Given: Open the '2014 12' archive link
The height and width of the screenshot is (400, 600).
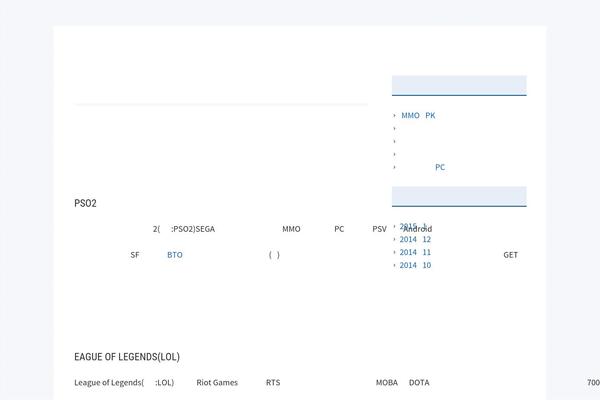Looking at the screenshot, I should click(415, 239).
